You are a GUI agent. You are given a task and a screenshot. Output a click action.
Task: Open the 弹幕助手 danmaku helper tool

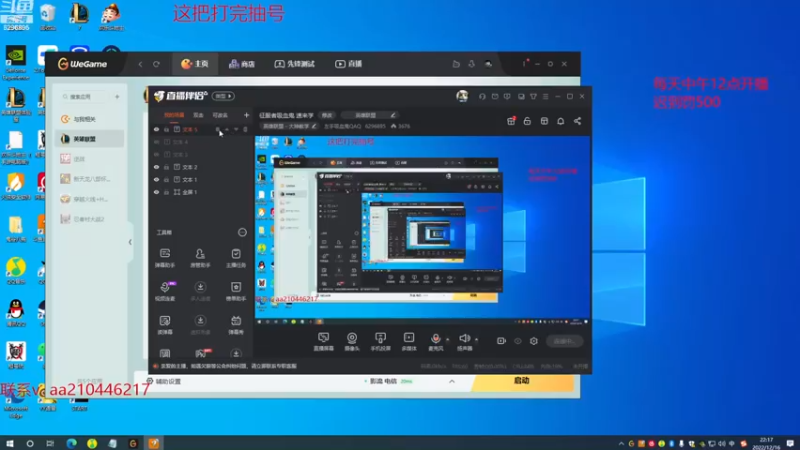pos(165,258)
